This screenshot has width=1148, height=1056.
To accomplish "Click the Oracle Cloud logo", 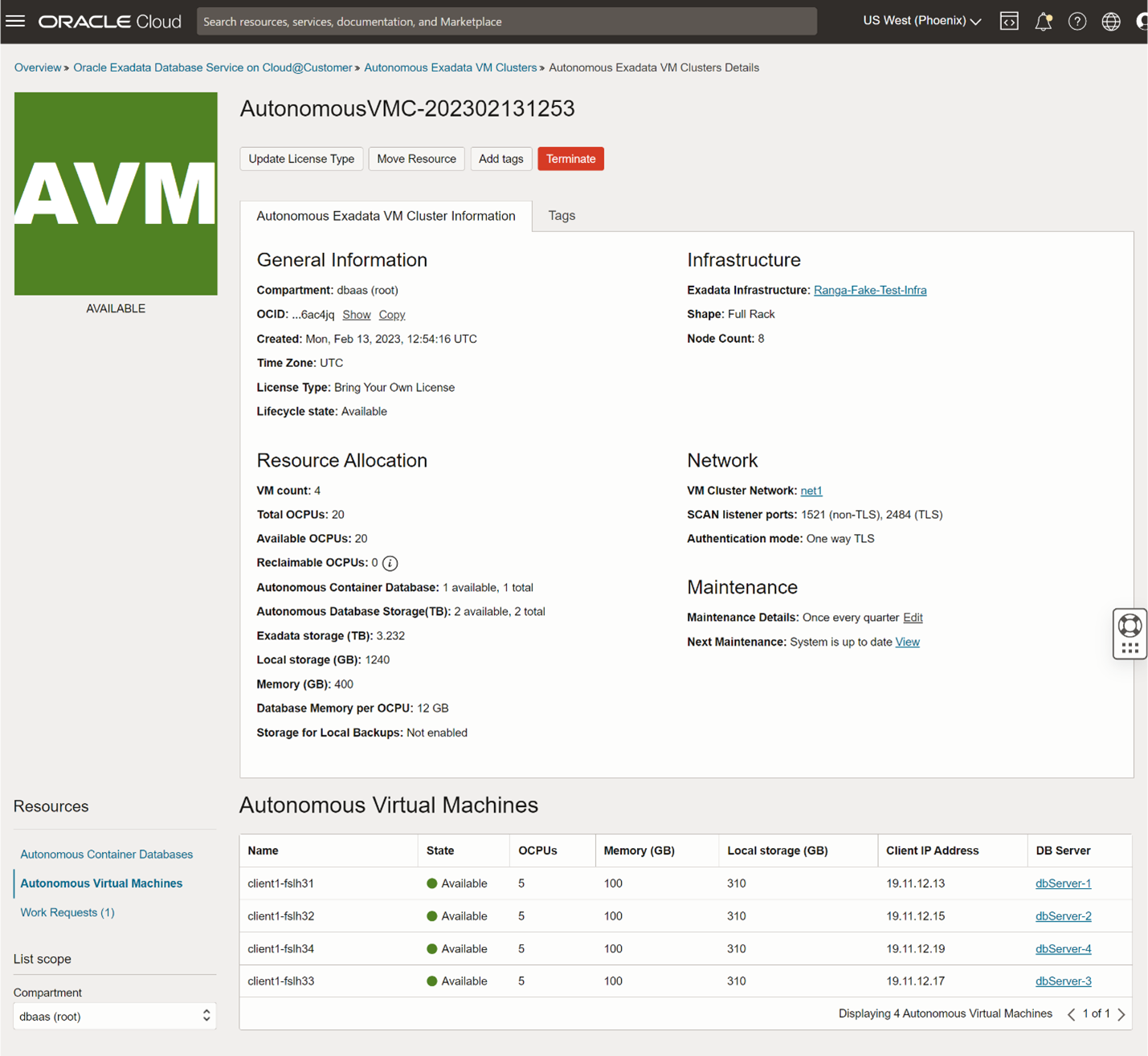I will [x=109, y=21].
